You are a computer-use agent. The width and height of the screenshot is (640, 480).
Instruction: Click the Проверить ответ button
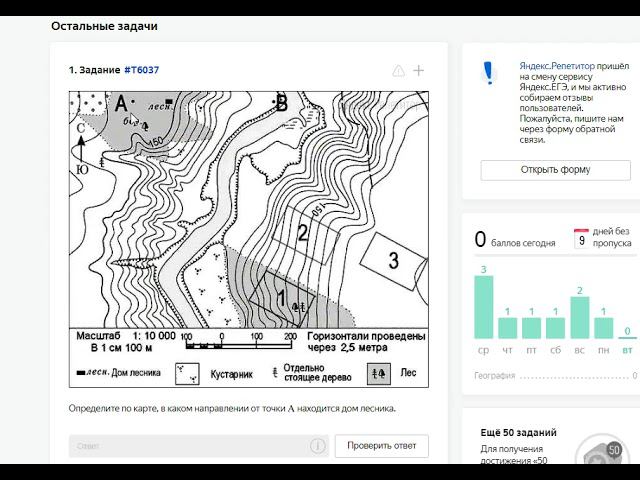point(382,446)
